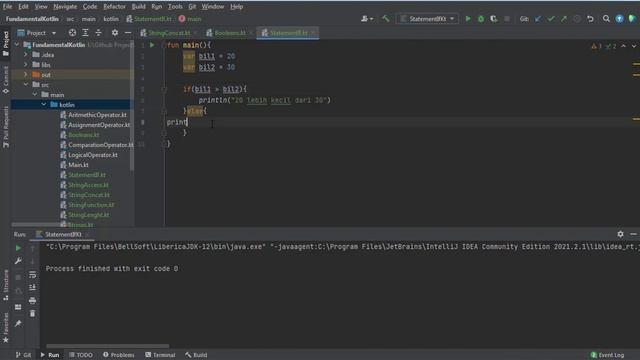Open the Build tool window at bottom
This screenshot has height=360, width=640.
[196, 355]
